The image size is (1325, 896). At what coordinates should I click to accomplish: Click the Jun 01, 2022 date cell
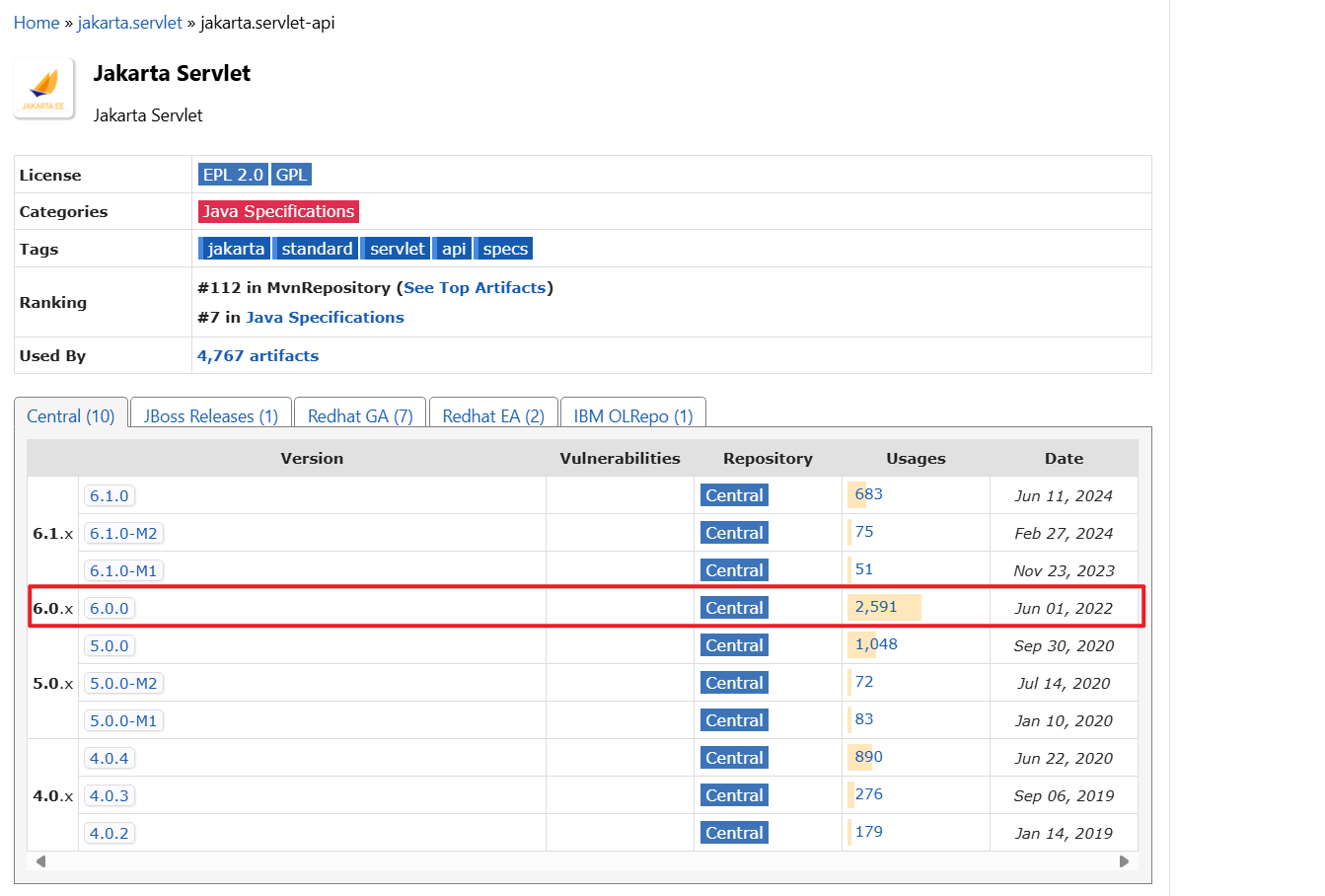click(x=1064, y=609)
